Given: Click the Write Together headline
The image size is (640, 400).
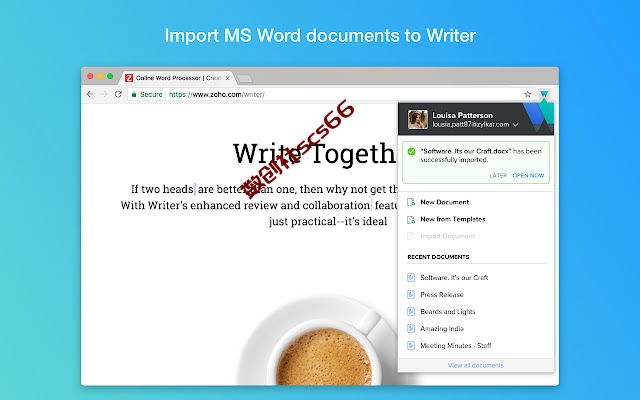Looking at the screenshot, I should coord(315,154).
